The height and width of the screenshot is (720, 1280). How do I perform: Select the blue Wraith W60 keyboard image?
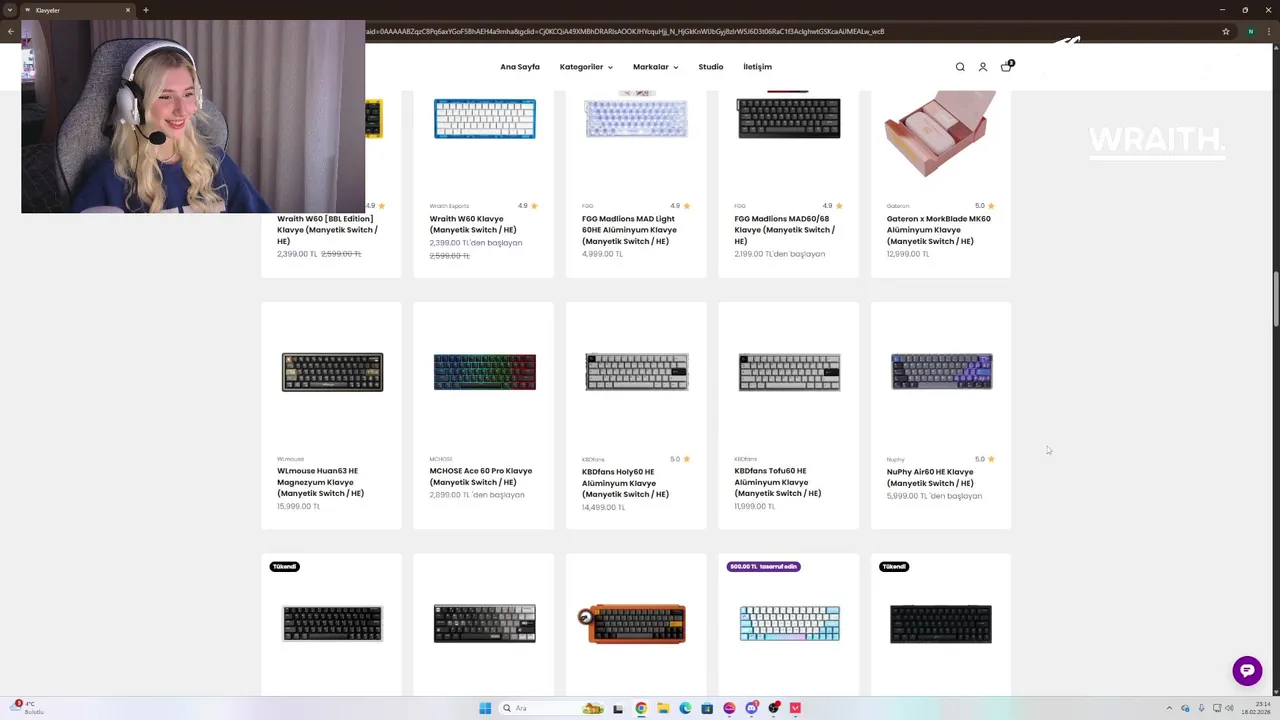point(484,119)
